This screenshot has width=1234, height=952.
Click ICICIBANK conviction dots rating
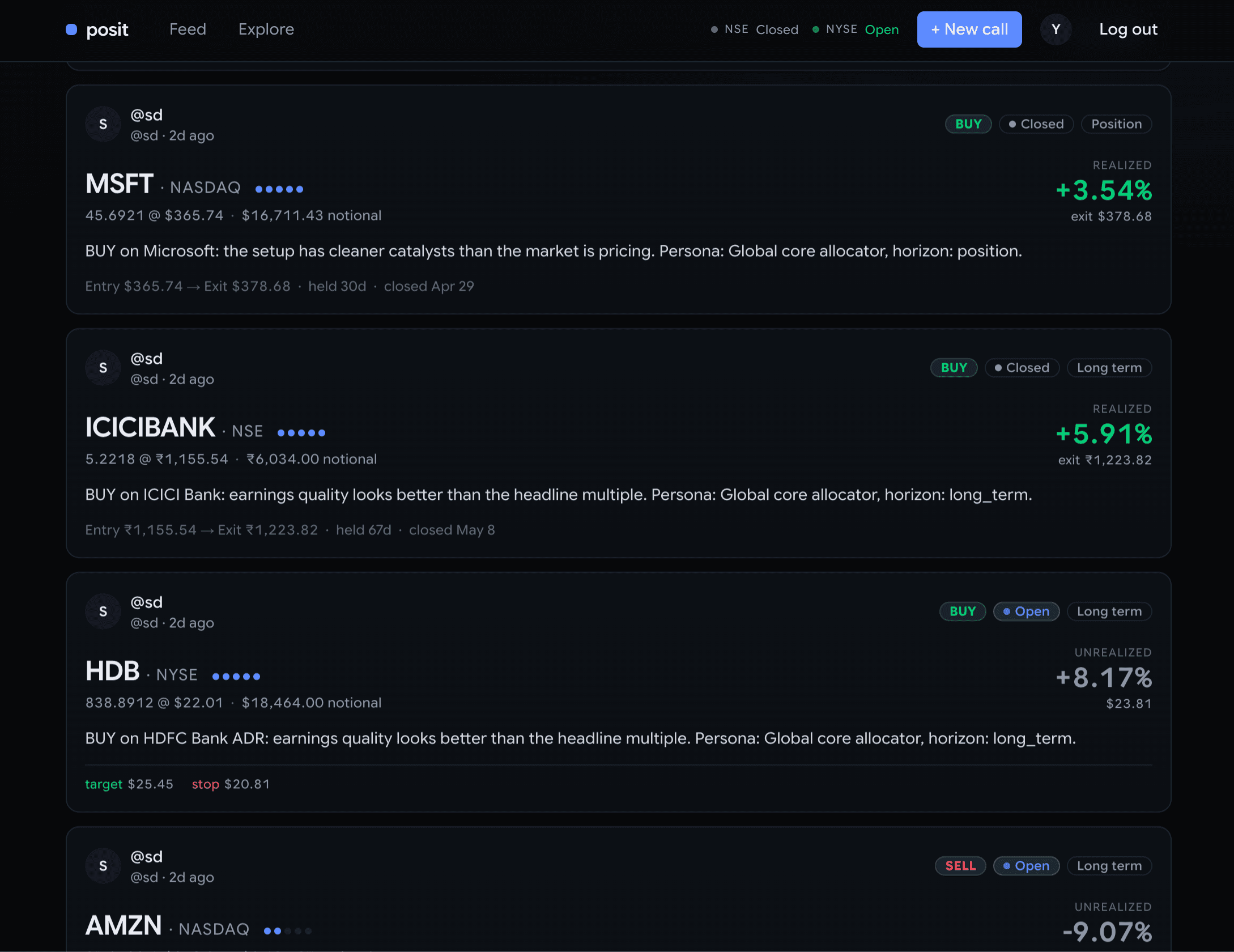(301, 432)
